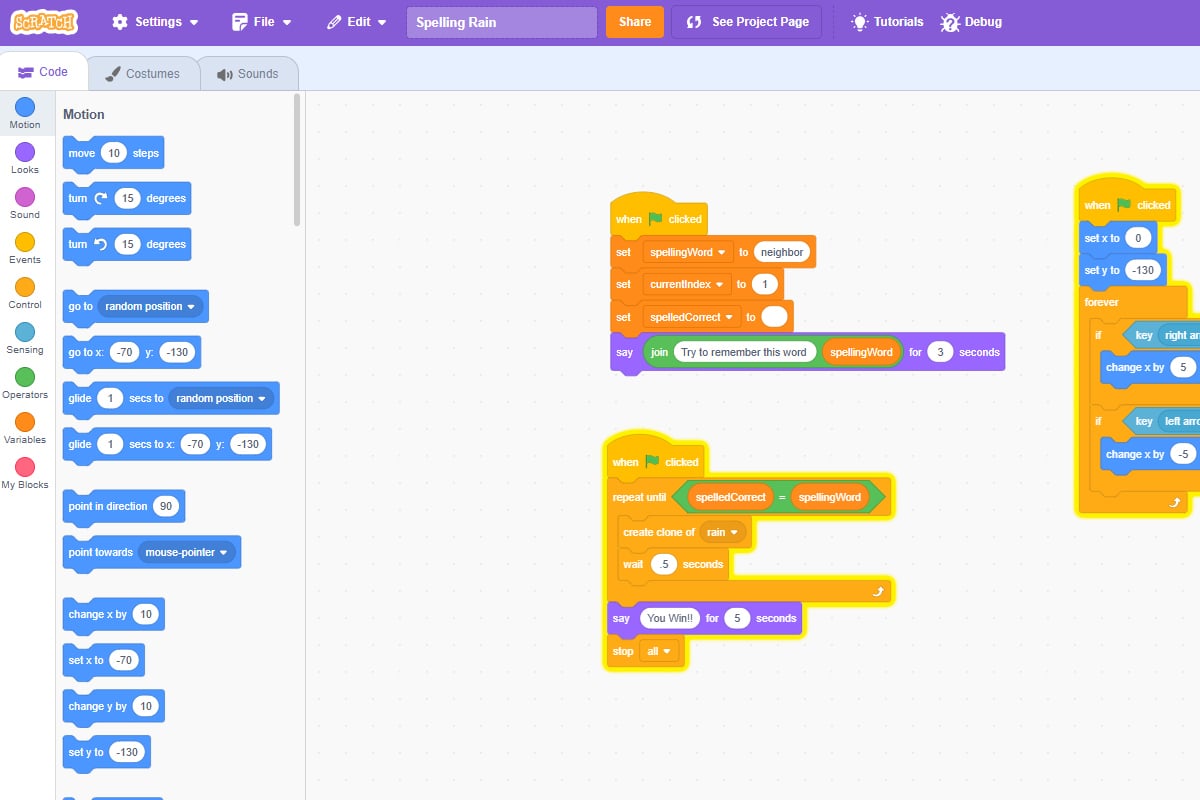Edit the Spelling Rain project title field
Image resolution: width=1200 pixels, height=800 pixels.
coord(502,22)
